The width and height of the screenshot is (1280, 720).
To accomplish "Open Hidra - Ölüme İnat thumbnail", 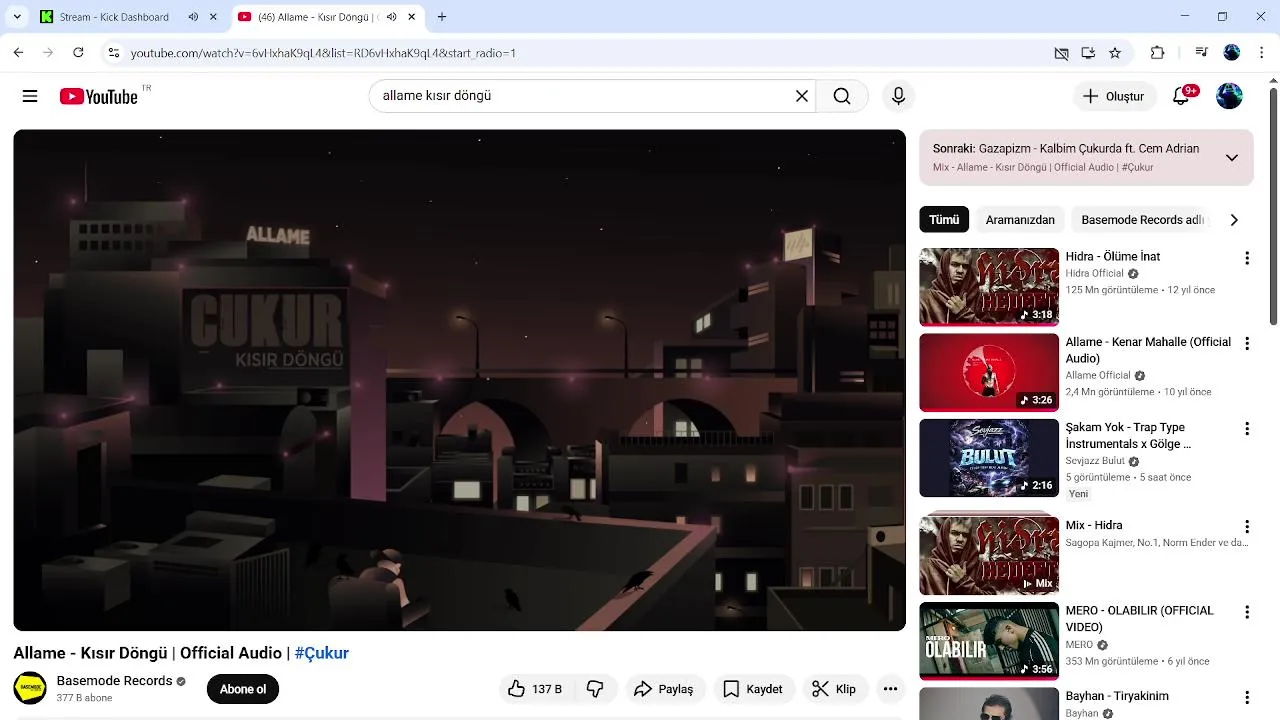I will point(989,287).
